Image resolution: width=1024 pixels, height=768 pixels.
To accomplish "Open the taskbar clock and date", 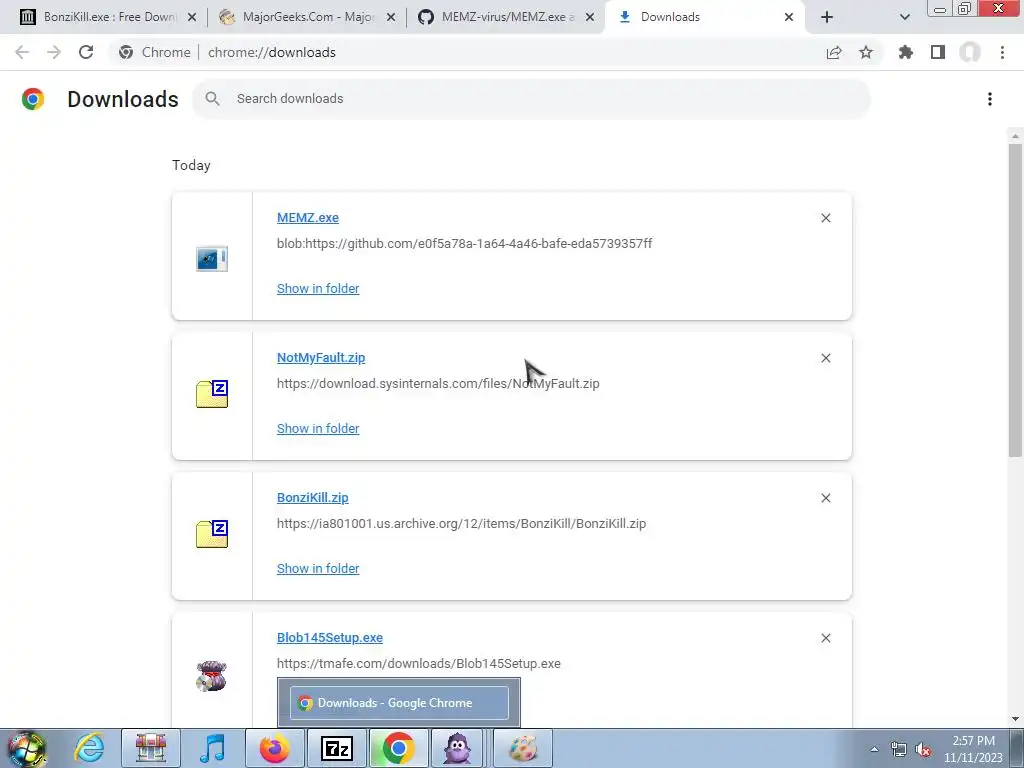I will 973,749.
